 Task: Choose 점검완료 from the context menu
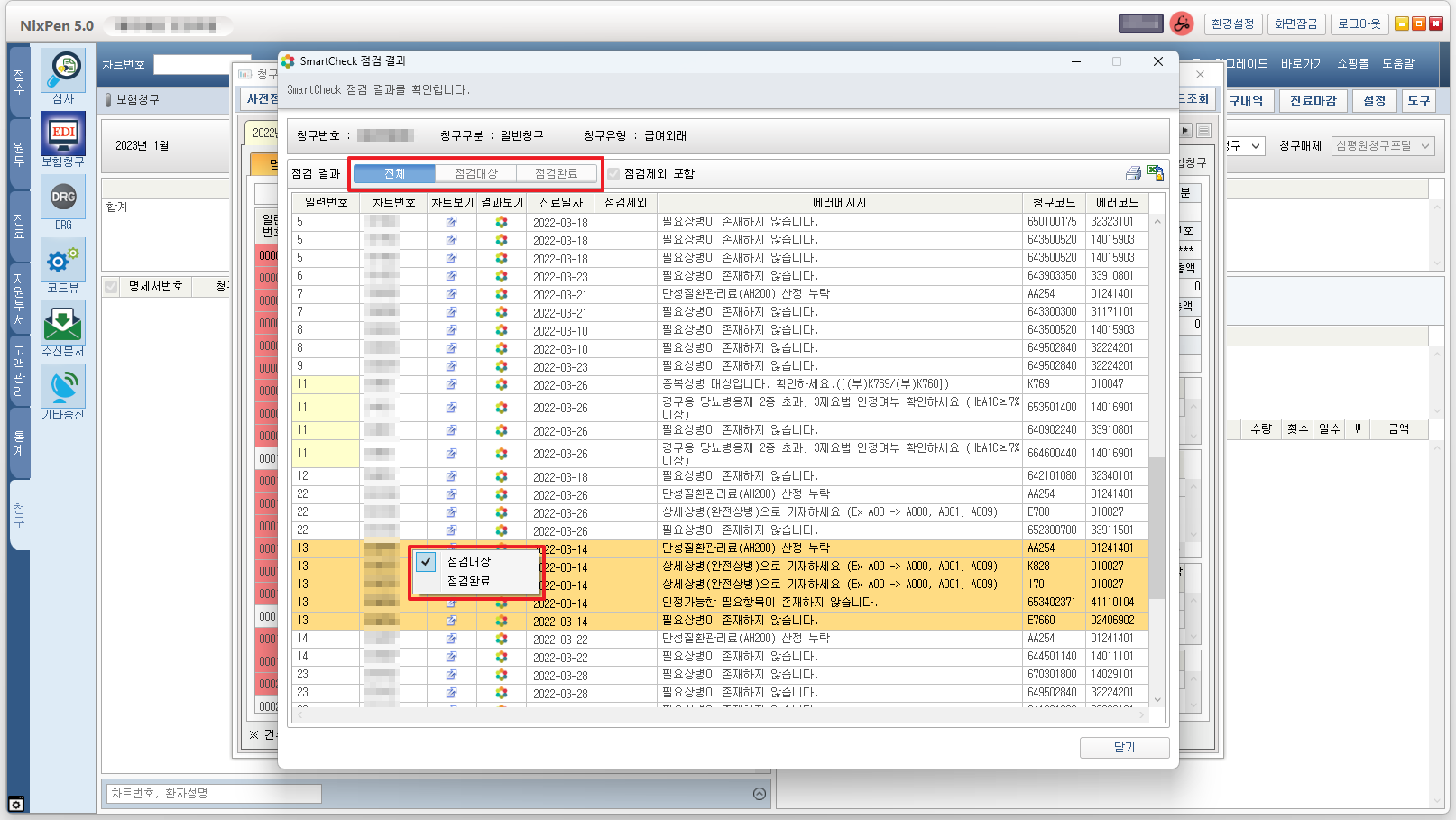469,582
